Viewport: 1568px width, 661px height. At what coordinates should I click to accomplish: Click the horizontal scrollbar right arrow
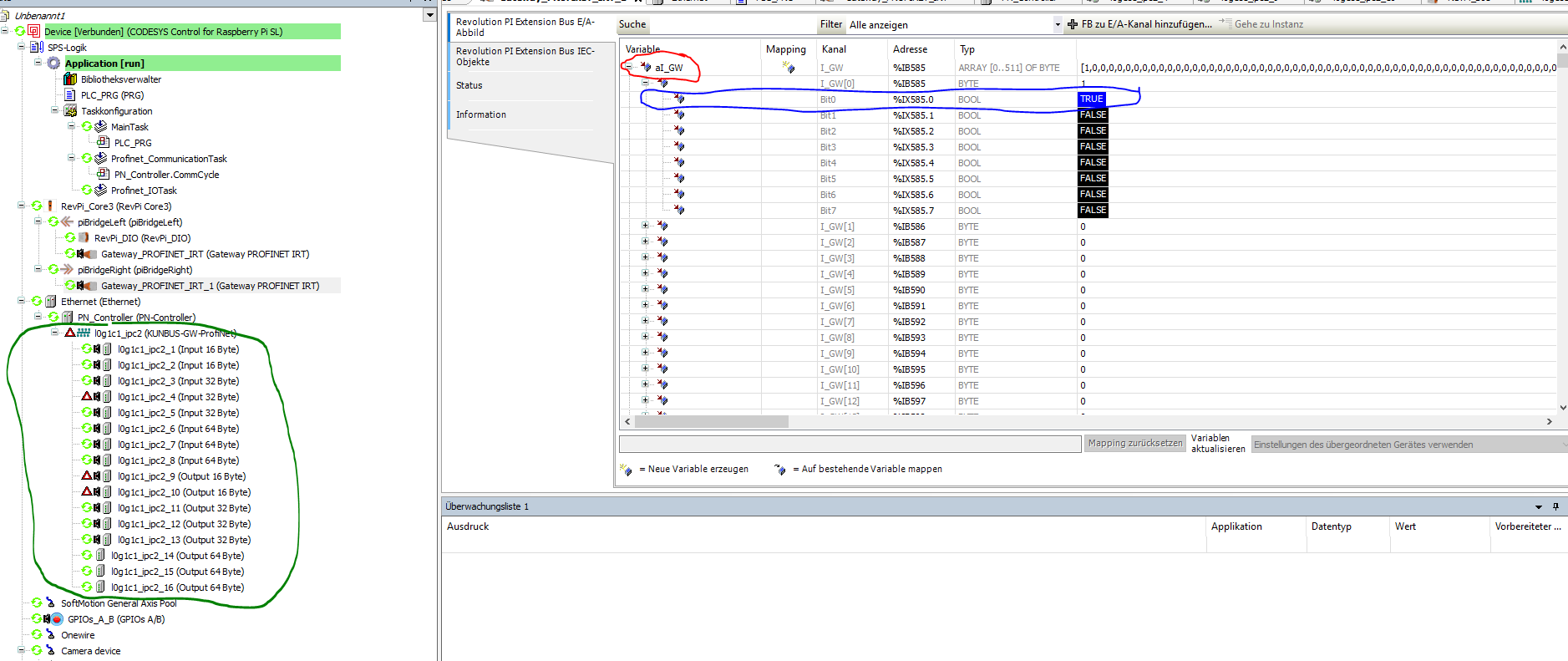click(1550, 422)
